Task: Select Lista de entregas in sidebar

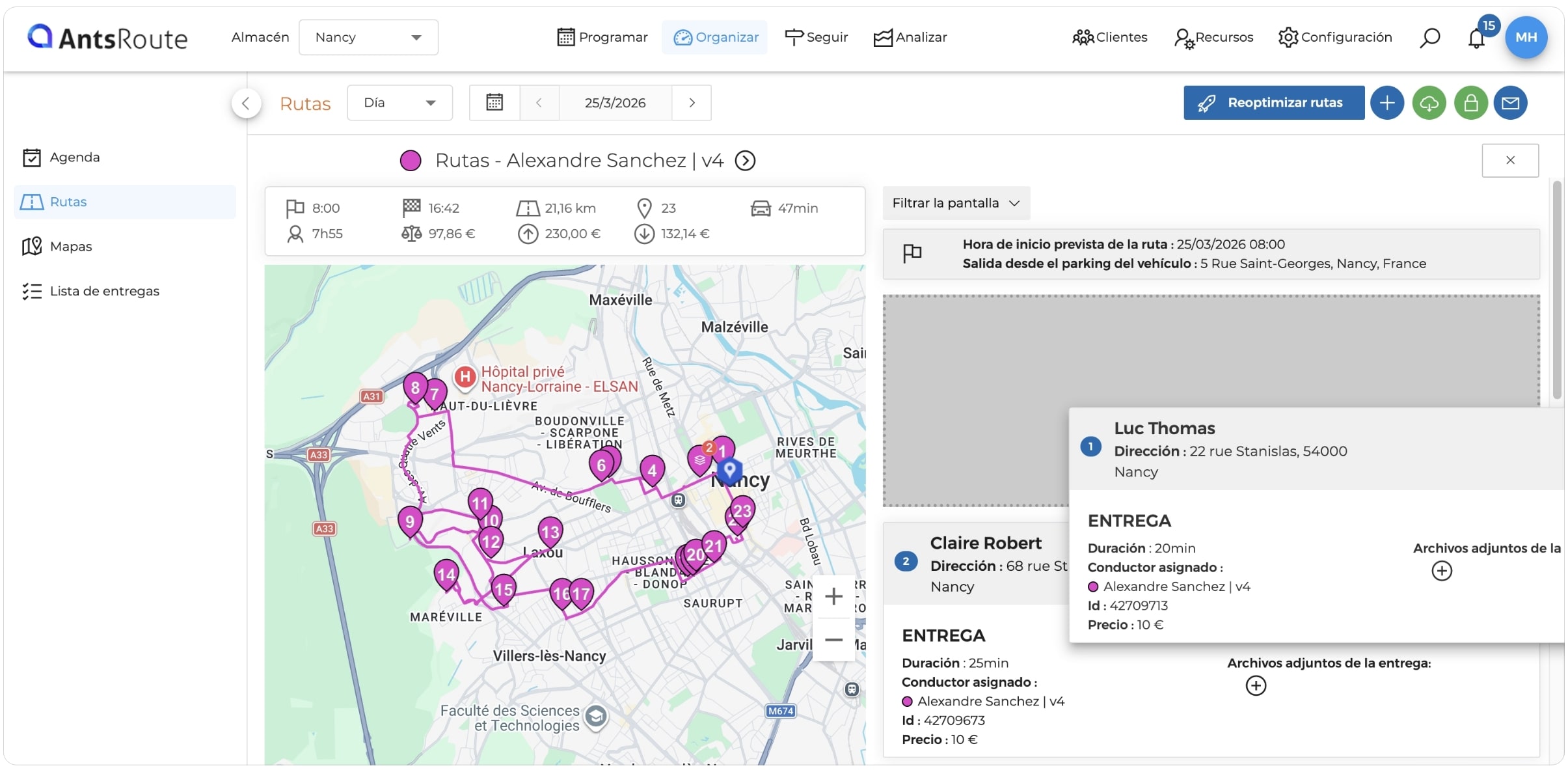Action: coord(125,291)
